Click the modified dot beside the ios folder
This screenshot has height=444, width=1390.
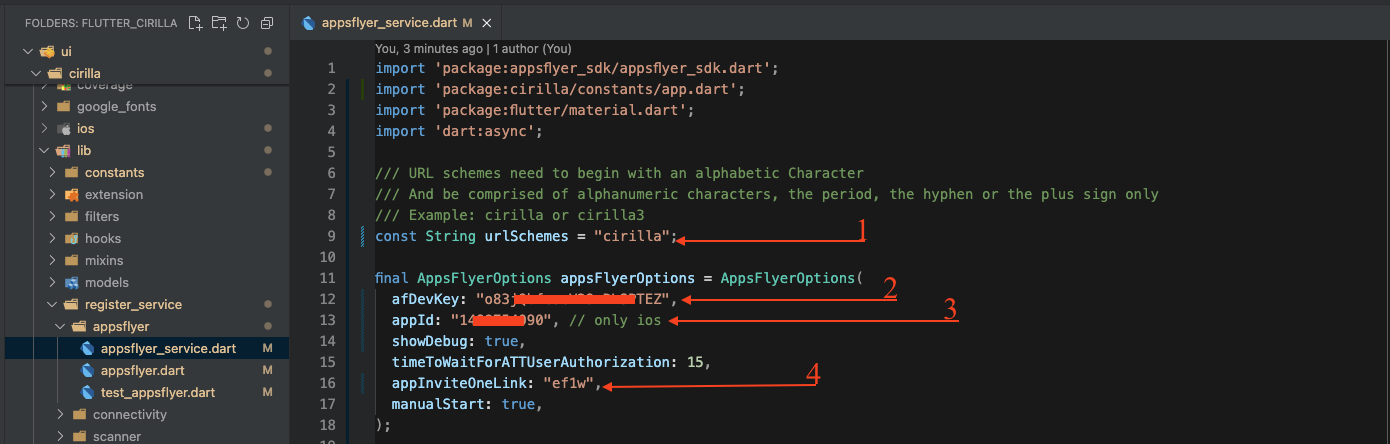267,128
